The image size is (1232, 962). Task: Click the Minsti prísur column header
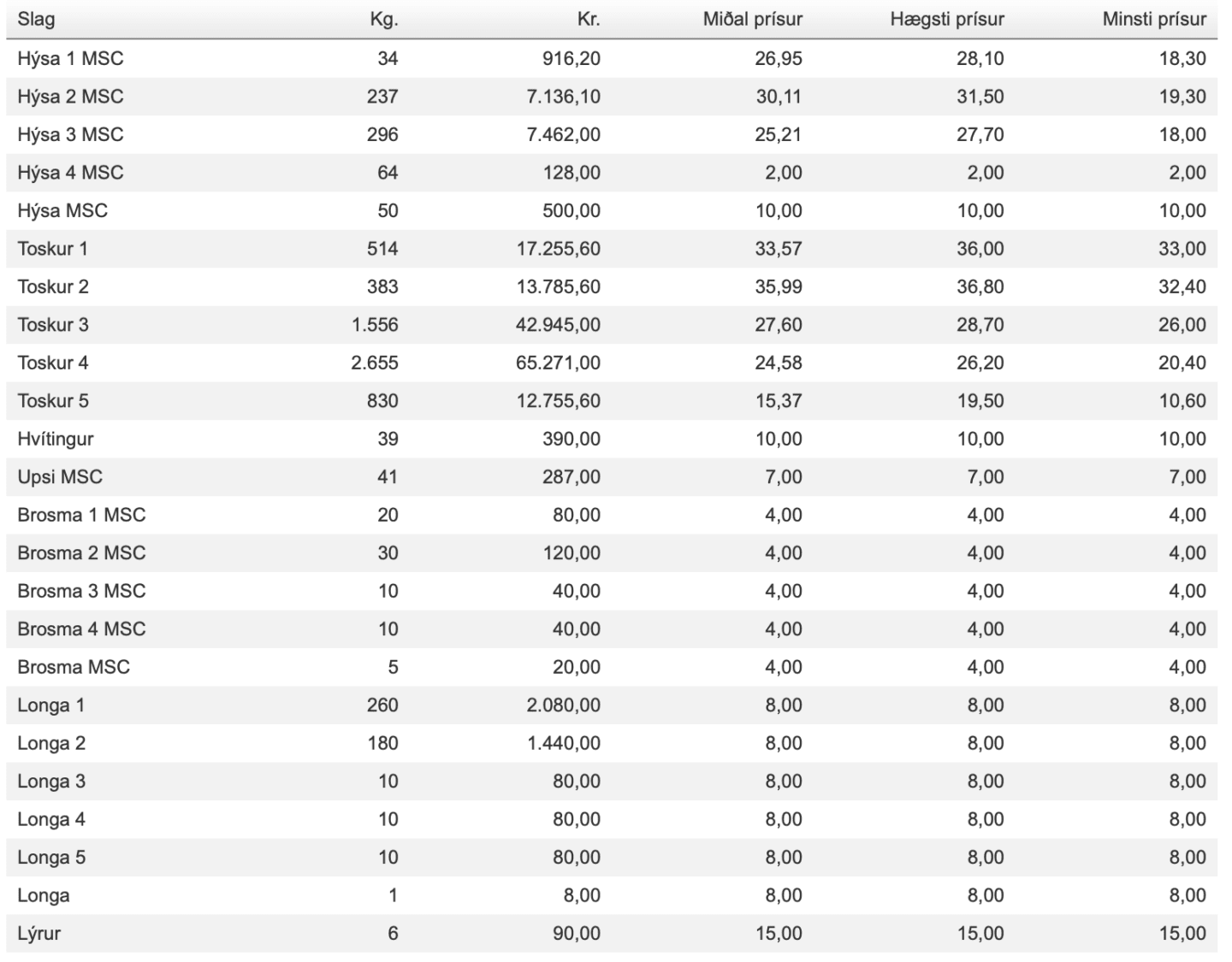[1154, 20]
